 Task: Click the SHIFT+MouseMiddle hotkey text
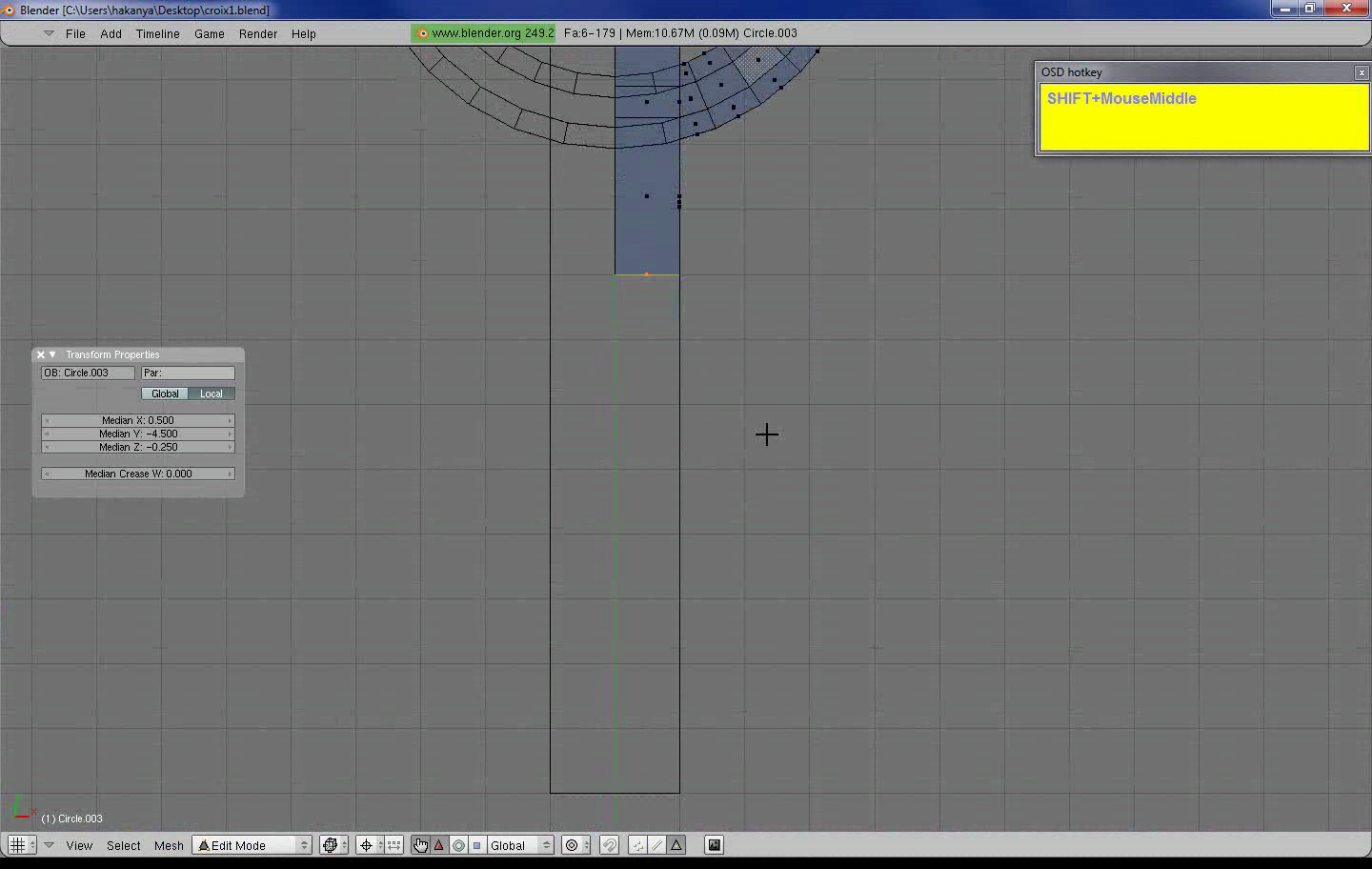coord(1121,98)
